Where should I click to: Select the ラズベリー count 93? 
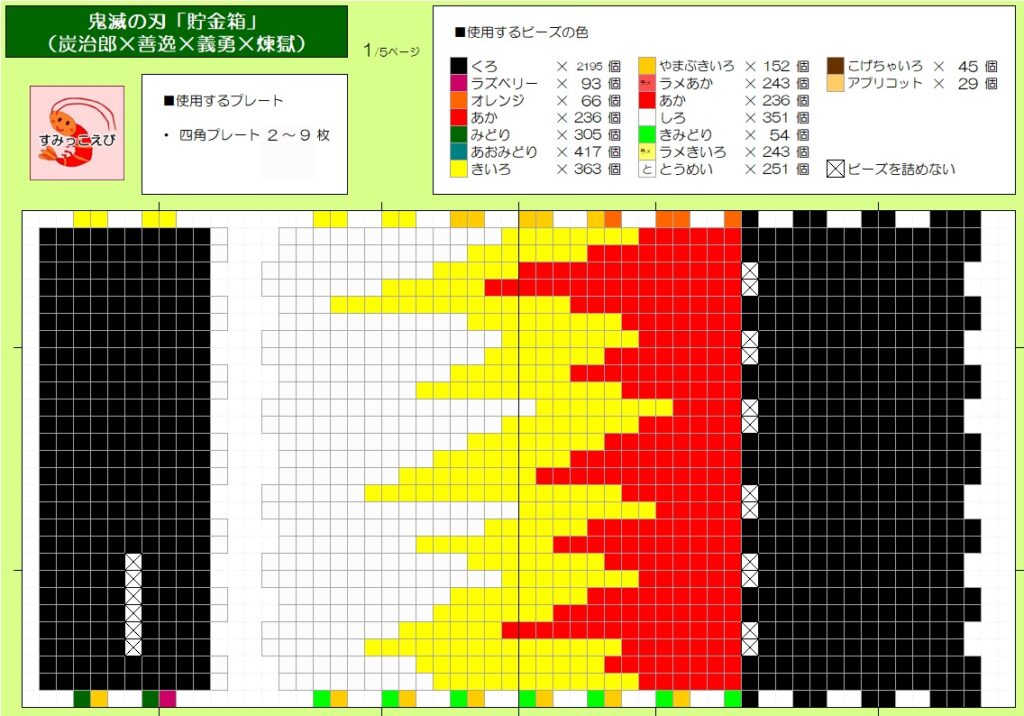(591, 83)
